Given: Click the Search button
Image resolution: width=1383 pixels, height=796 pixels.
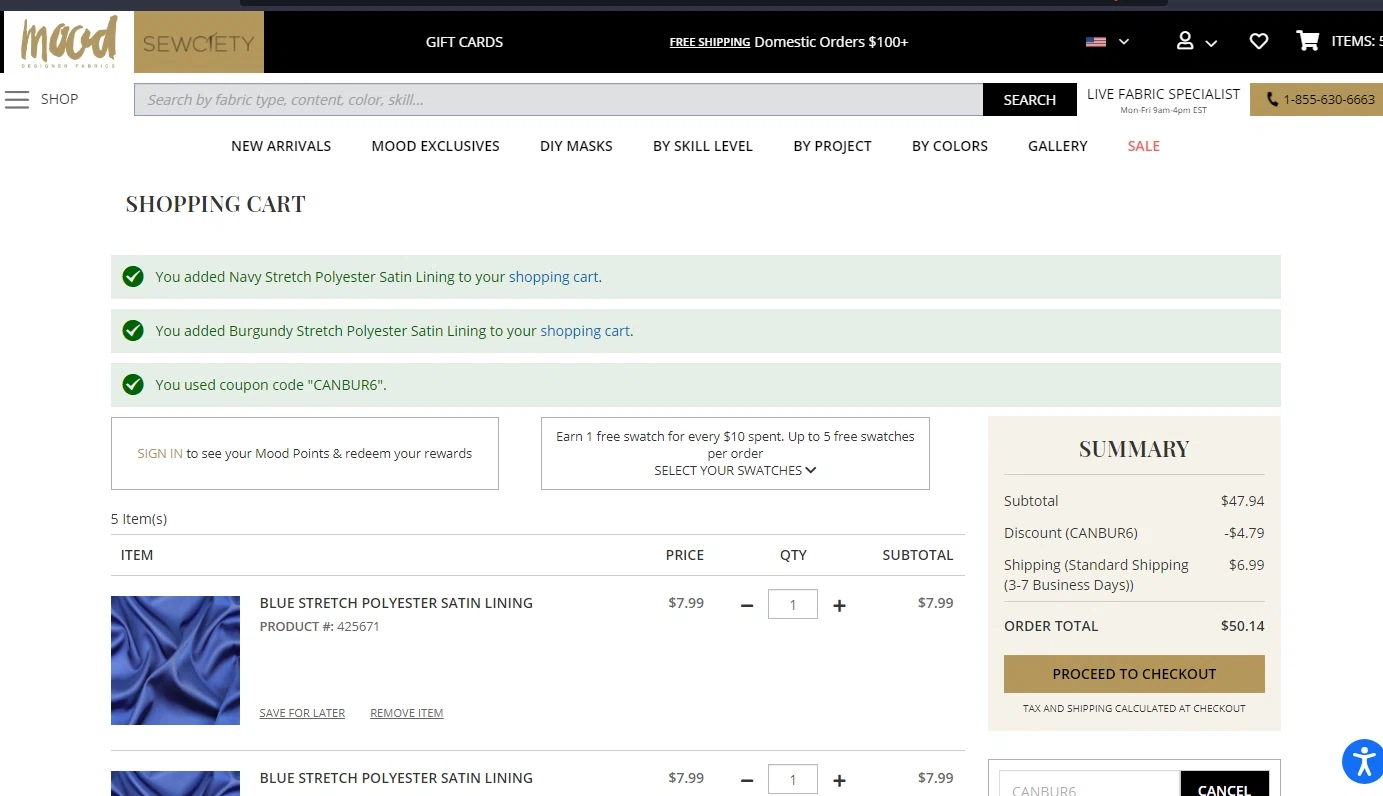Looking at the screenshot, I should coord(1029,100).
